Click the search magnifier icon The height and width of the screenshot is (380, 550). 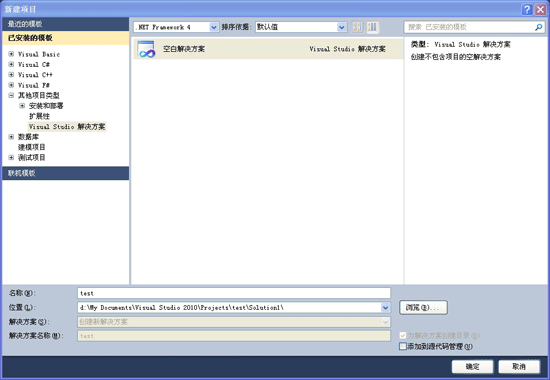click(538, 27)
